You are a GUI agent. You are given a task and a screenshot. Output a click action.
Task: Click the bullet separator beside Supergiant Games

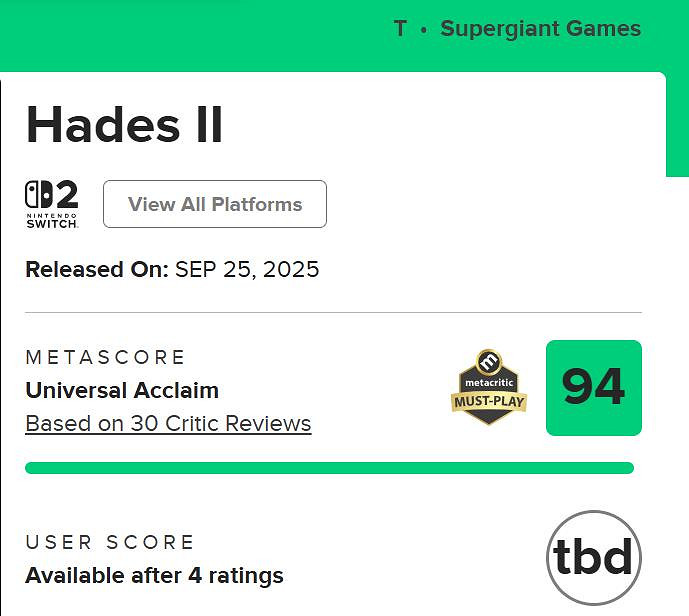(x=424, y=29)
